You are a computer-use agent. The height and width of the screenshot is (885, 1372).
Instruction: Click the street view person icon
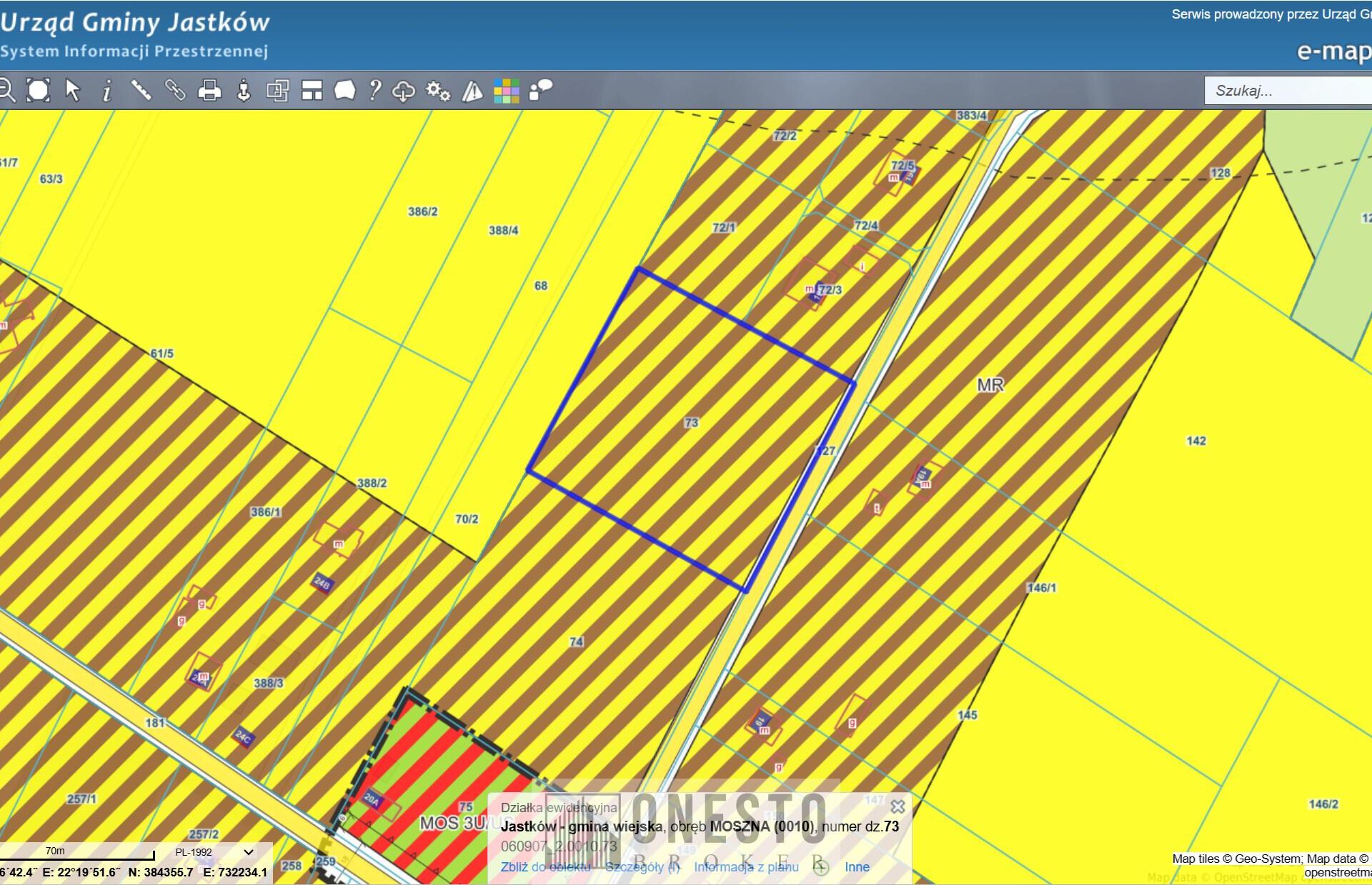click(x=244, y=91)
